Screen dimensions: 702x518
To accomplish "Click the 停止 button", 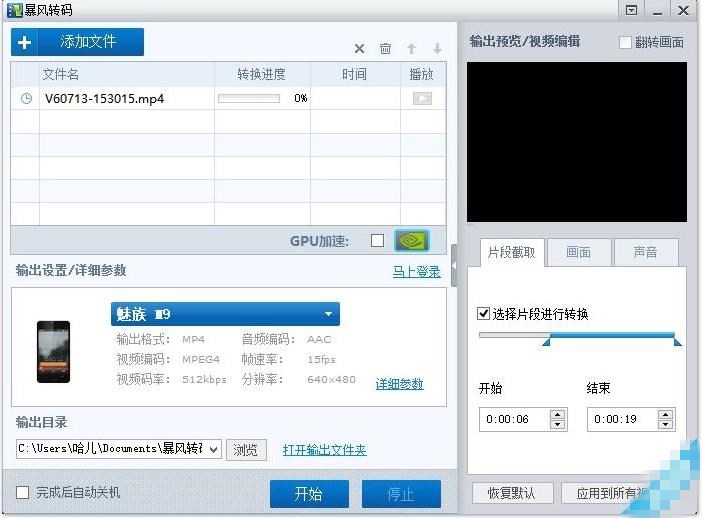I will tap(401, 494).
